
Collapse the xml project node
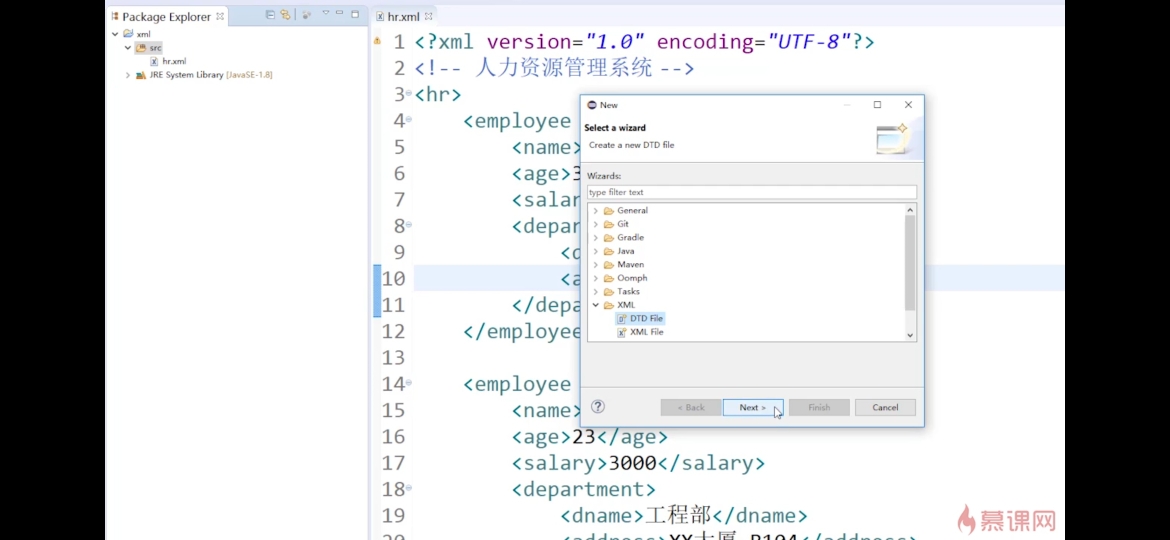[x=115, y=34]
